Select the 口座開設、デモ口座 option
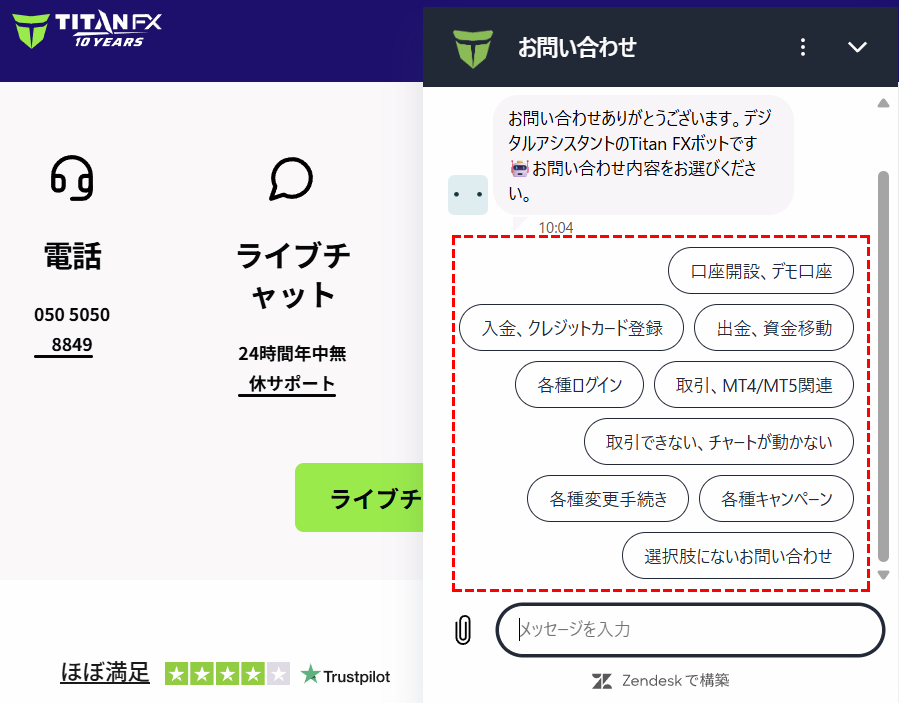 (760, 271)
